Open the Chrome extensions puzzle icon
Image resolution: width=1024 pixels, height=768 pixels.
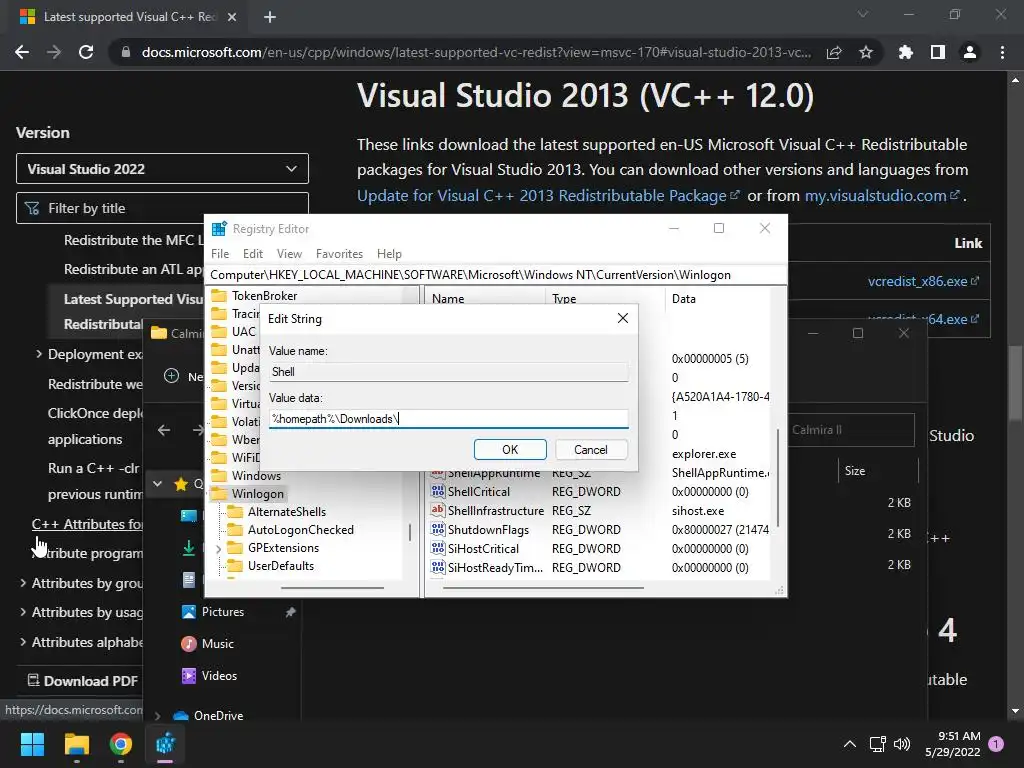[x=905, y=52]
